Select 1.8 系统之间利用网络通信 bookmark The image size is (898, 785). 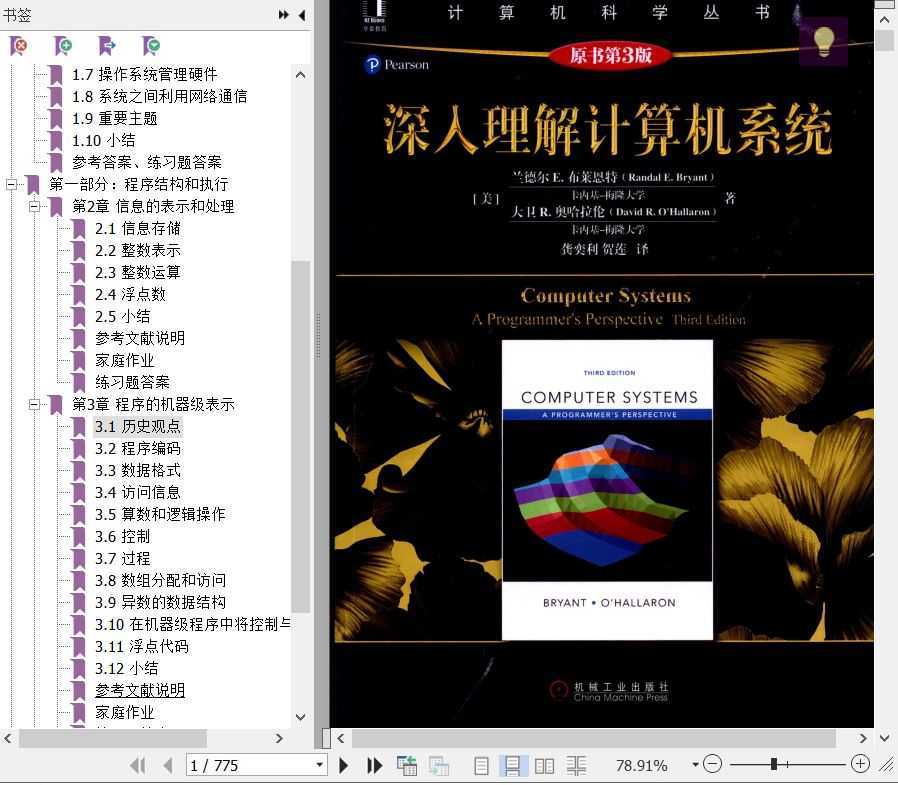coord(159,97)
